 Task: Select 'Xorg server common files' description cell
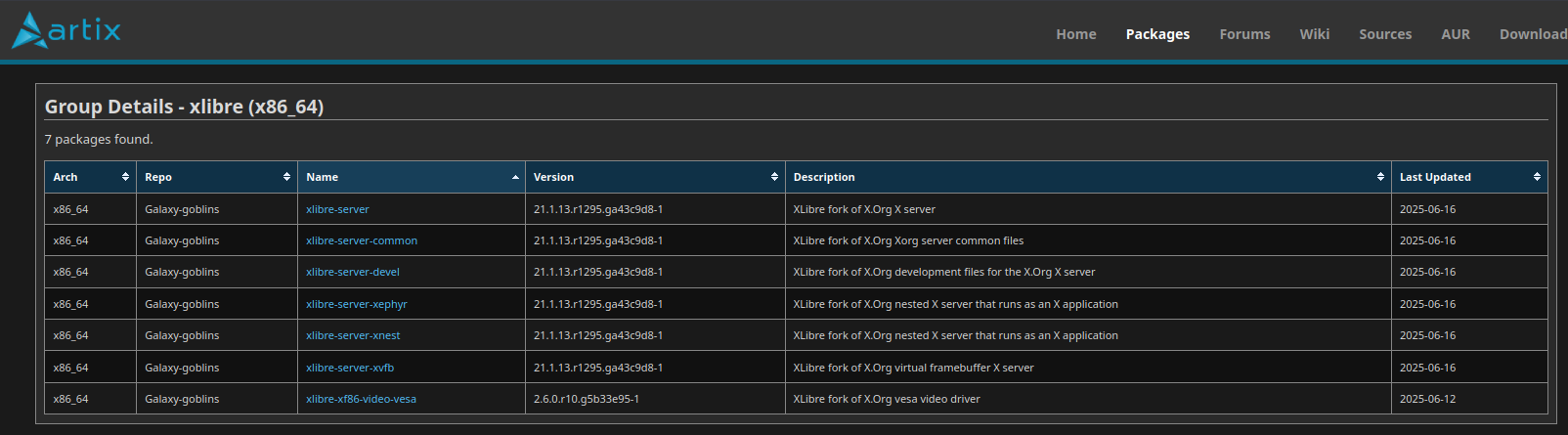click(1088, 240)
